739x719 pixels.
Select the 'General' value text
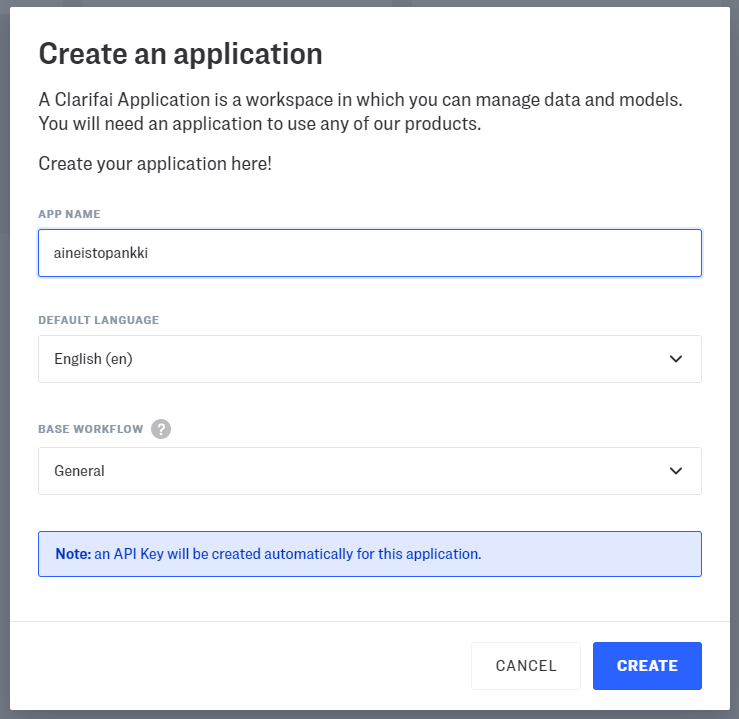80,471
